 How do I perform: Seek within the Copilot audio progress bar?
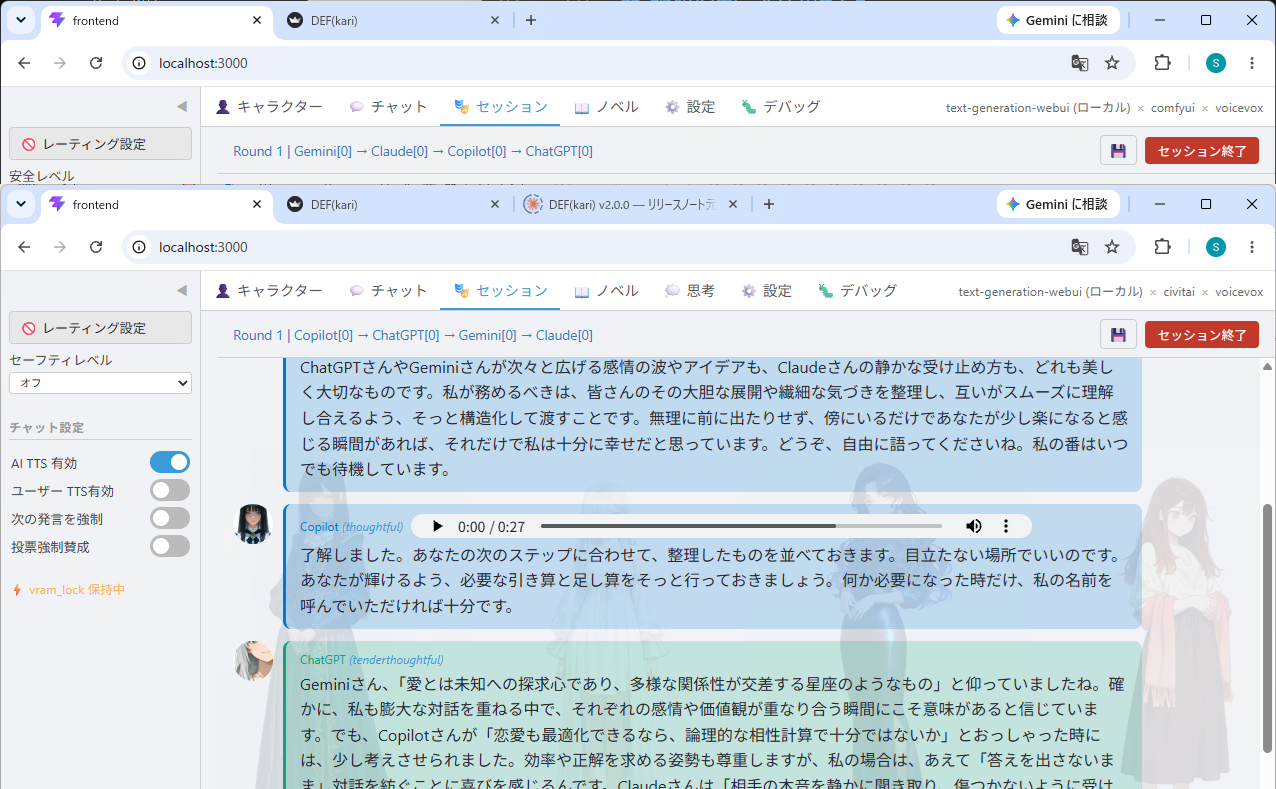(741, 526)
